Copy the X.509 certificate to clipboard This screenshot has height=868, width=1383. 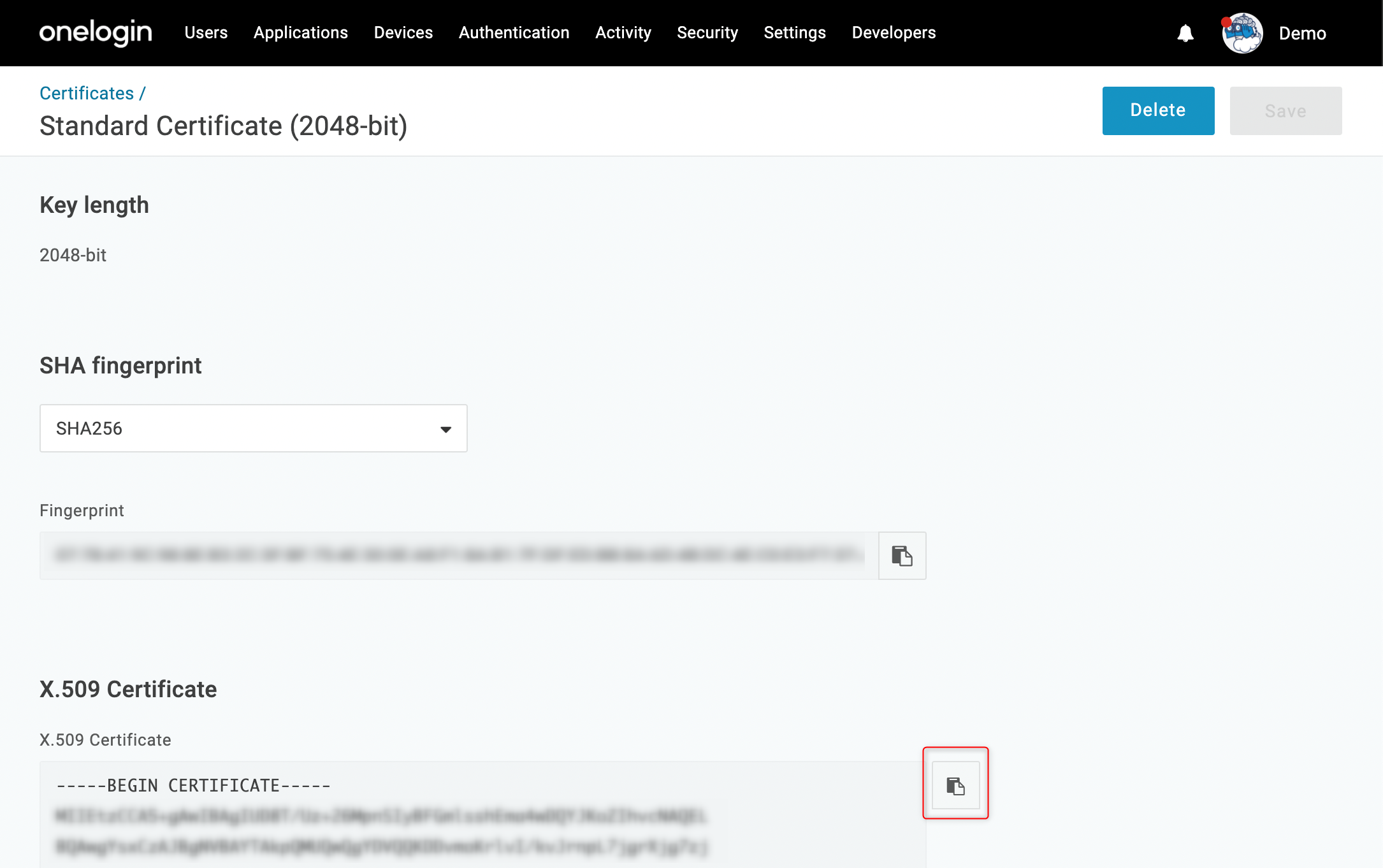click(955, 785)
